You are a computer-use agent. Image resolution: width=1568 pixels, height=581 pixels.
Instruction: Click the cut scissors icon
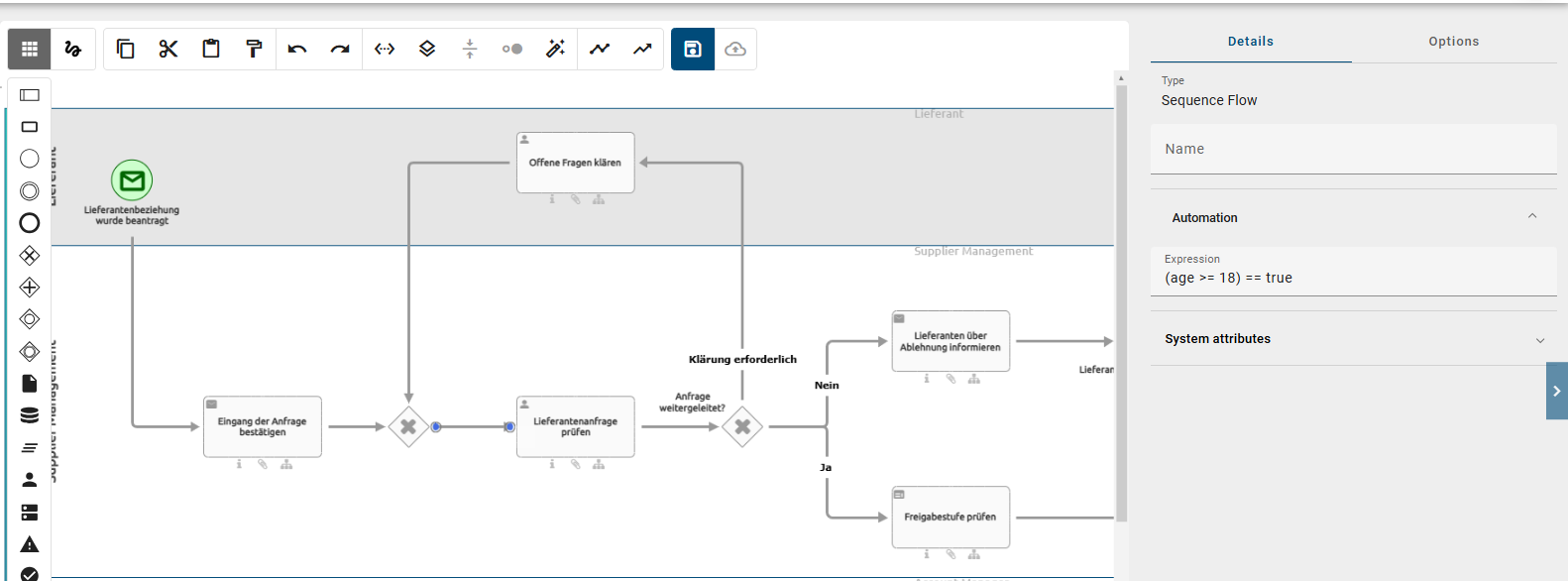(x=168, y=49)
